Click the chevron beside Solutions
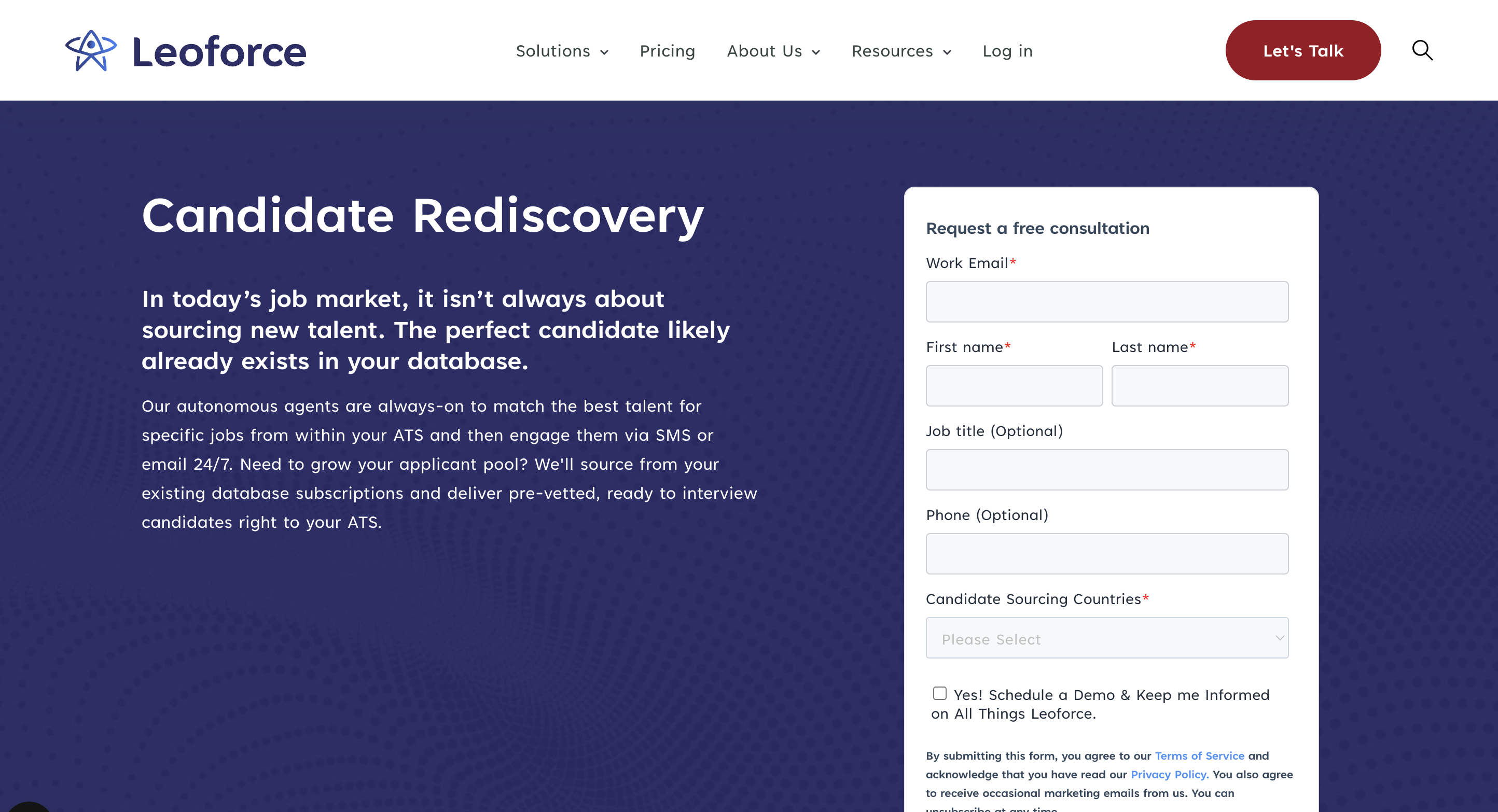Image resolution: width=1498 pixels, height=812 pixels. coord(604,52)
